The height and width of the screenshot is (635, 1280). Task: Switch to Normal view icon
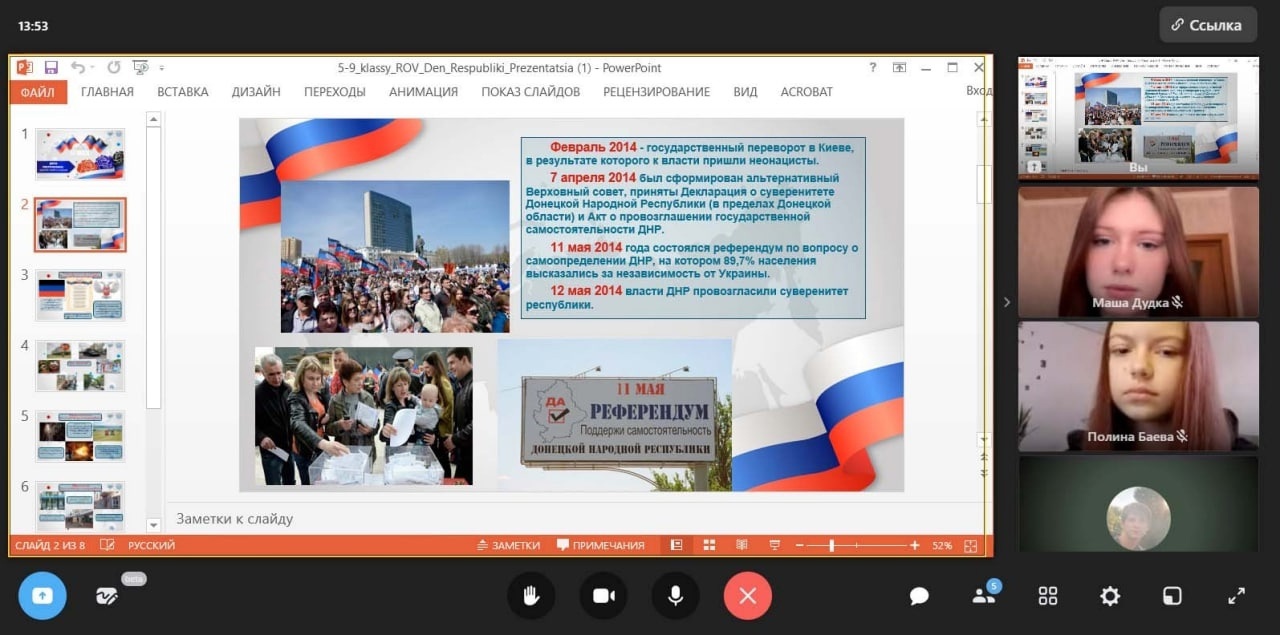677,545
